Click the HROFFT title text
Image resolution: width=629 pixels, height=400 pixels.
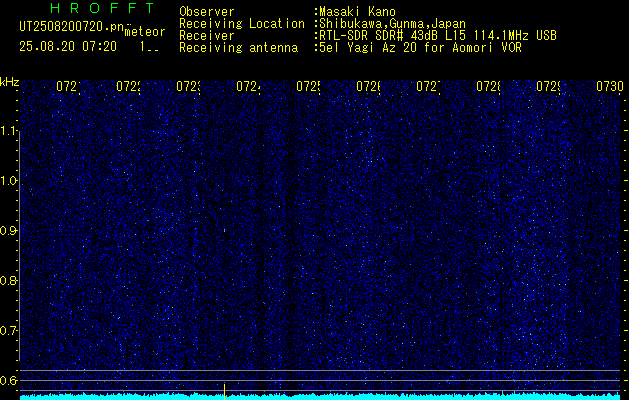103,8
